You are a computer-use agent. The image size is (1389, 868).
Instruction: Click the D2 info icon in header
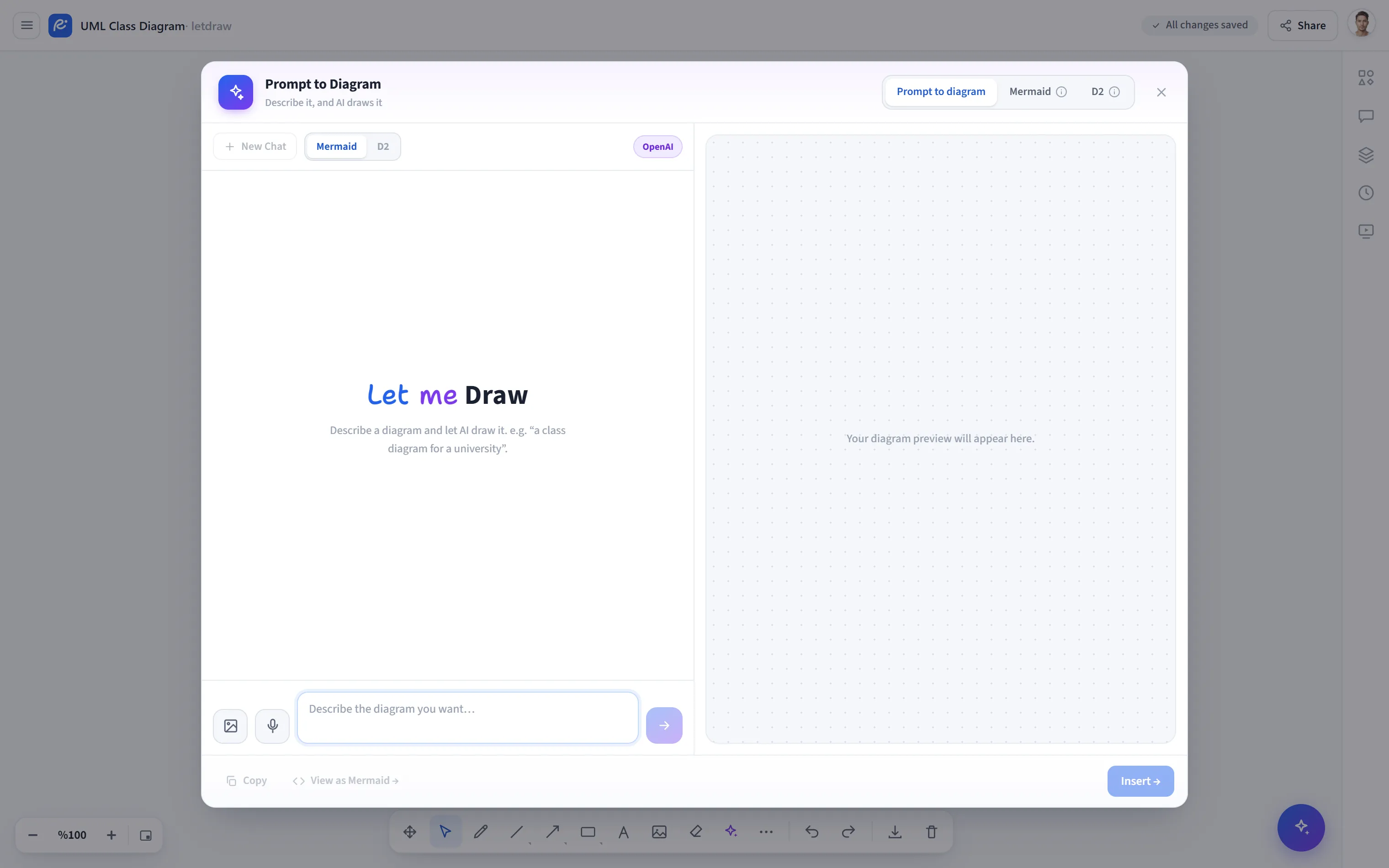click(1114, 92)
